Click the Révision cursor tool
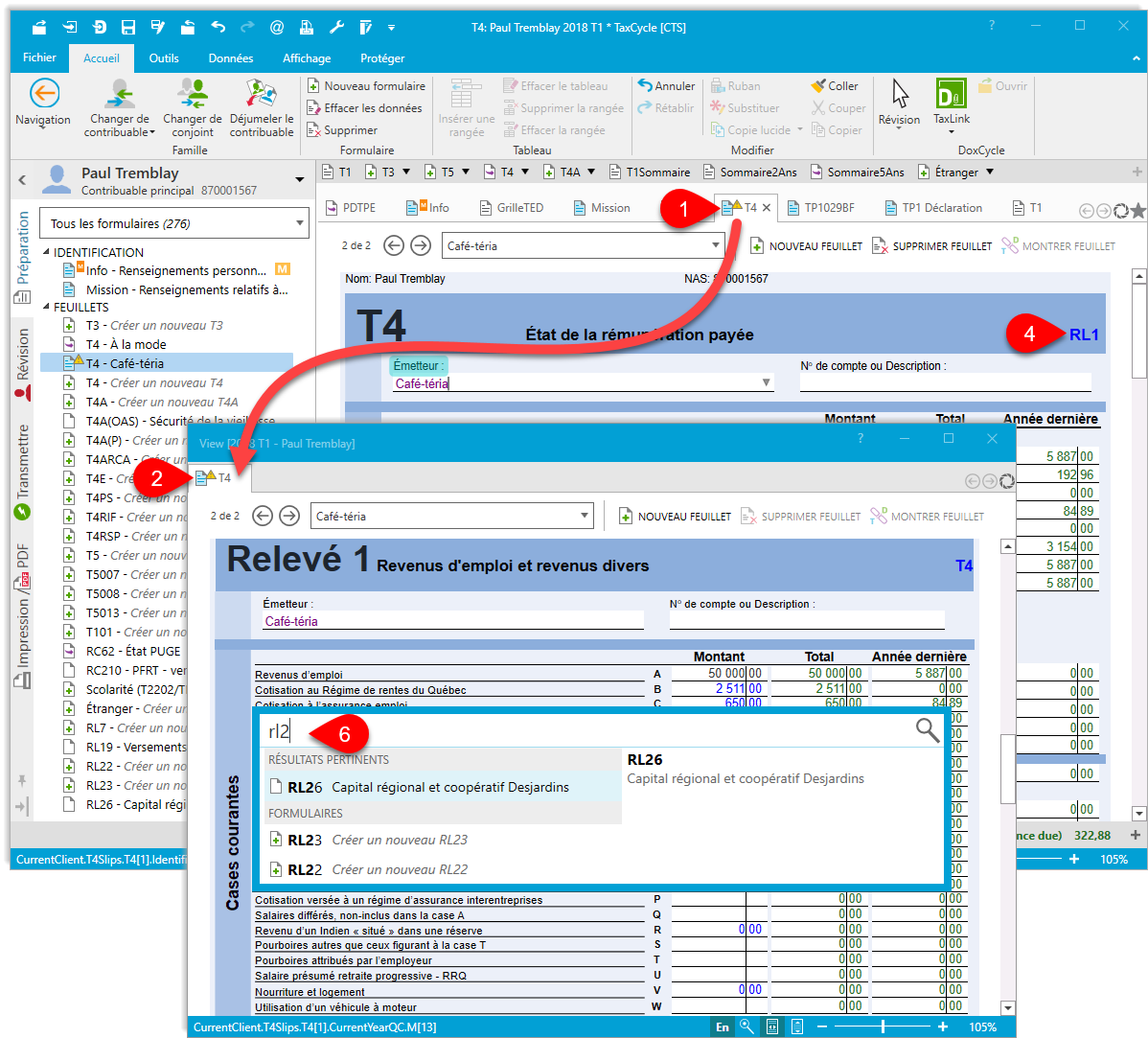This screenshot has height=1038, width=1148. pos(899,103)
